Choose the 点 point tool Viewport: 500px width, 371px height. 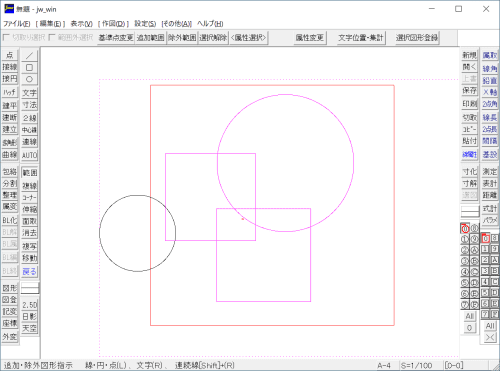(x=10, y=55)
